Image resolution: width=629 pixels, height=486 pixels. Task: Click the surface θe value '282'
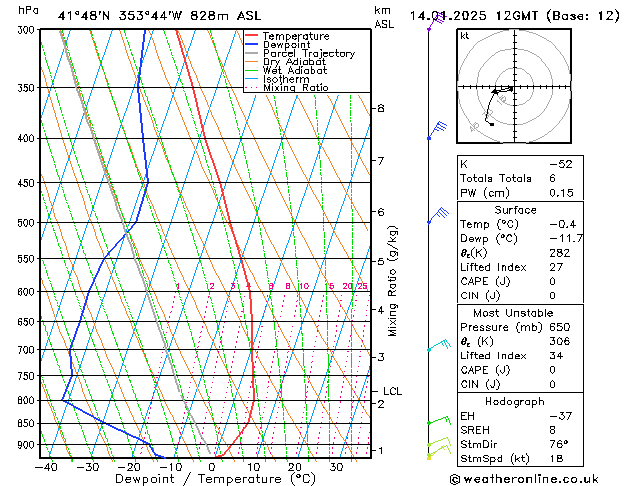(560, 253)
